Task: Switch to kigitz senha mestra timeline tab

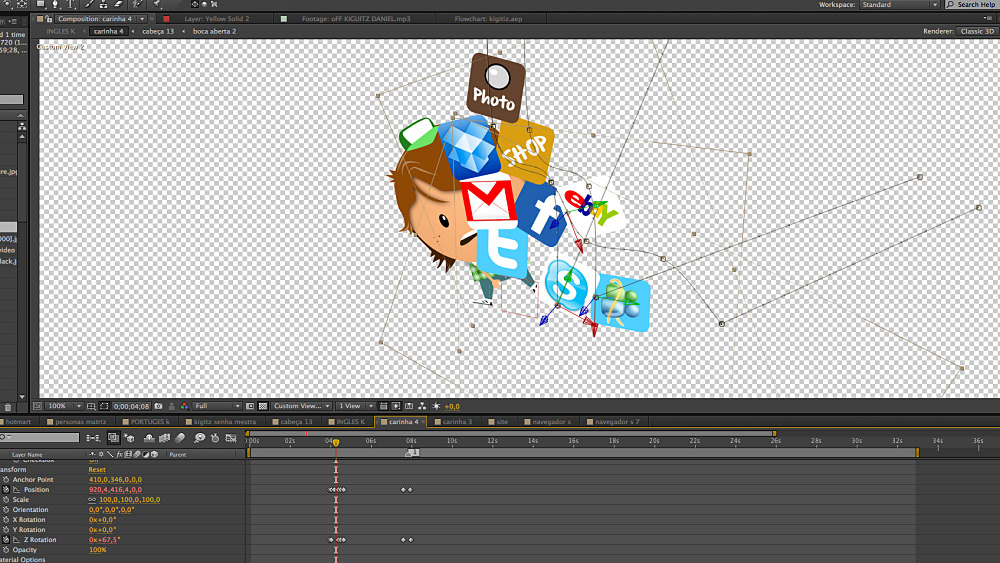Action: pos(224,421)
